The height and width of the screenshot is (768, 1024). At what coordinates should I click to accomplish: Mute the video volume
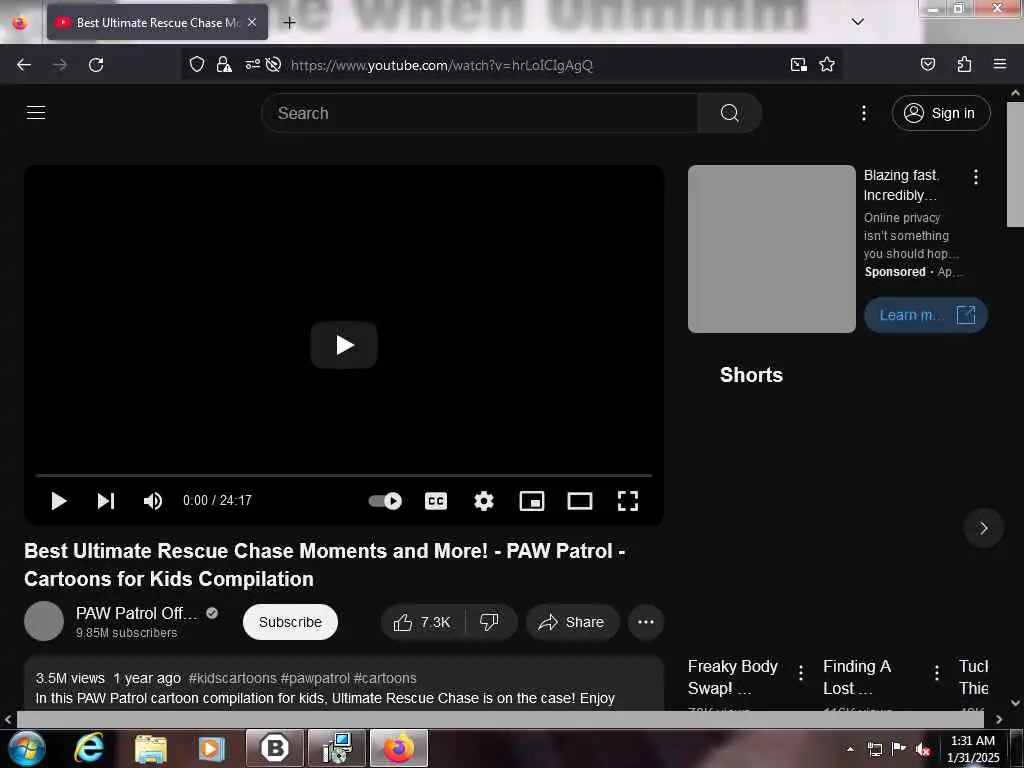[152, 501]
